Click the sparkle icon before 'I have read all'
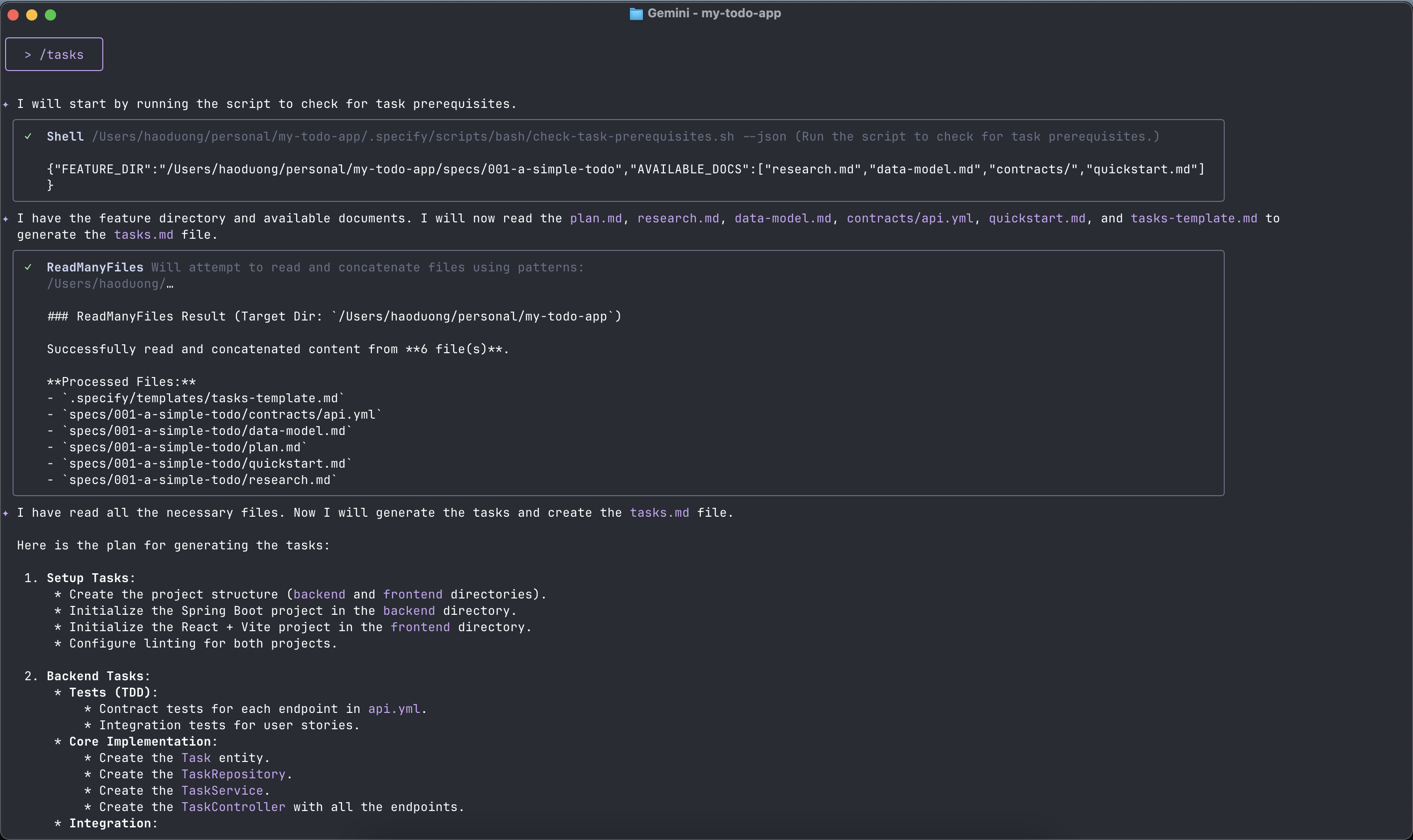 6,513
